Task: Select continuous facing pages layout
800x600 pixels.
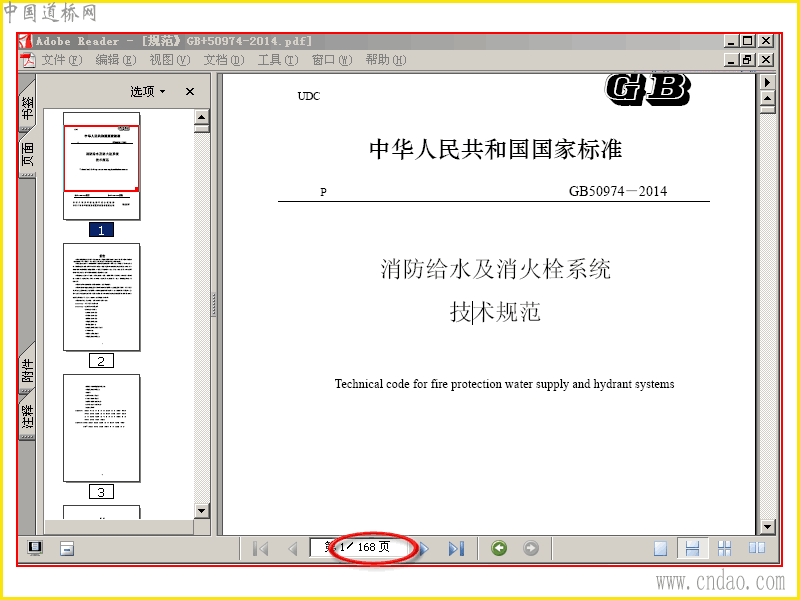Action: click(x=724, y=548)
